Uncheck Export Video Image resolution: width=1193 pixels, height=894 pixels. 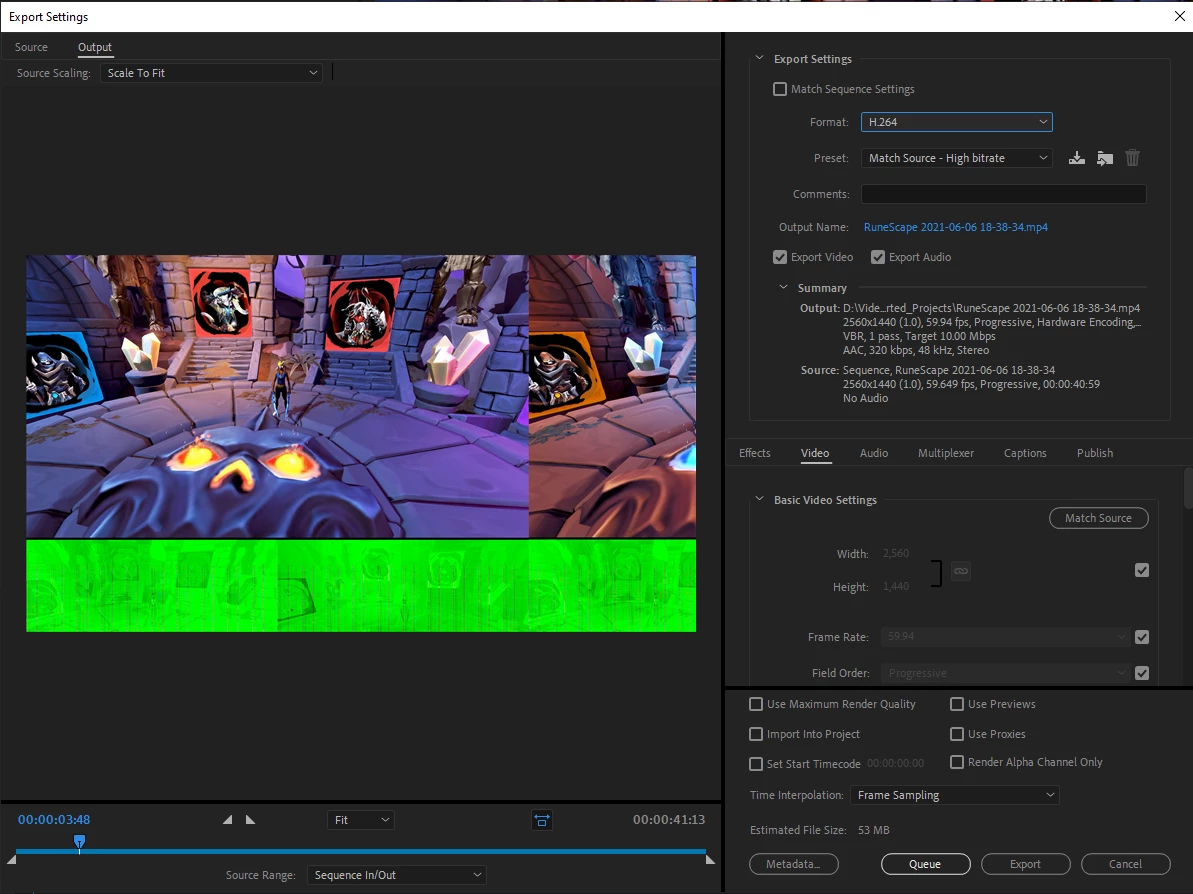pyautogui.click(x=780, y=257)
